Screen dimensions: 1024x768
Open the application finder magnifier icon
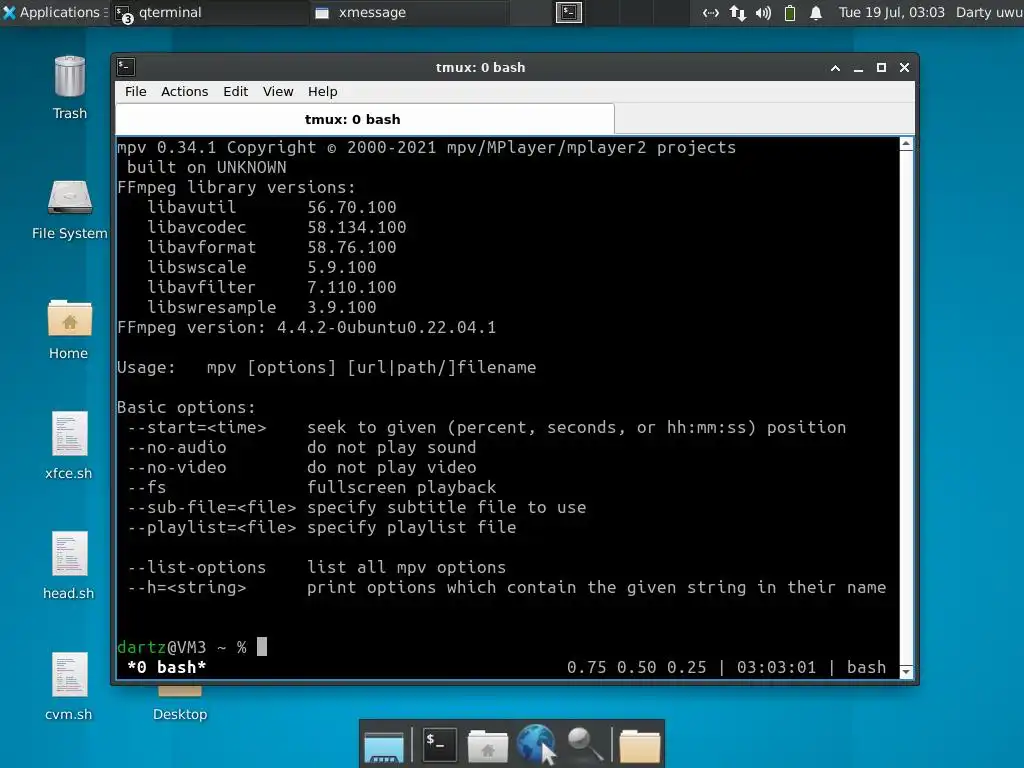[584, 744]
